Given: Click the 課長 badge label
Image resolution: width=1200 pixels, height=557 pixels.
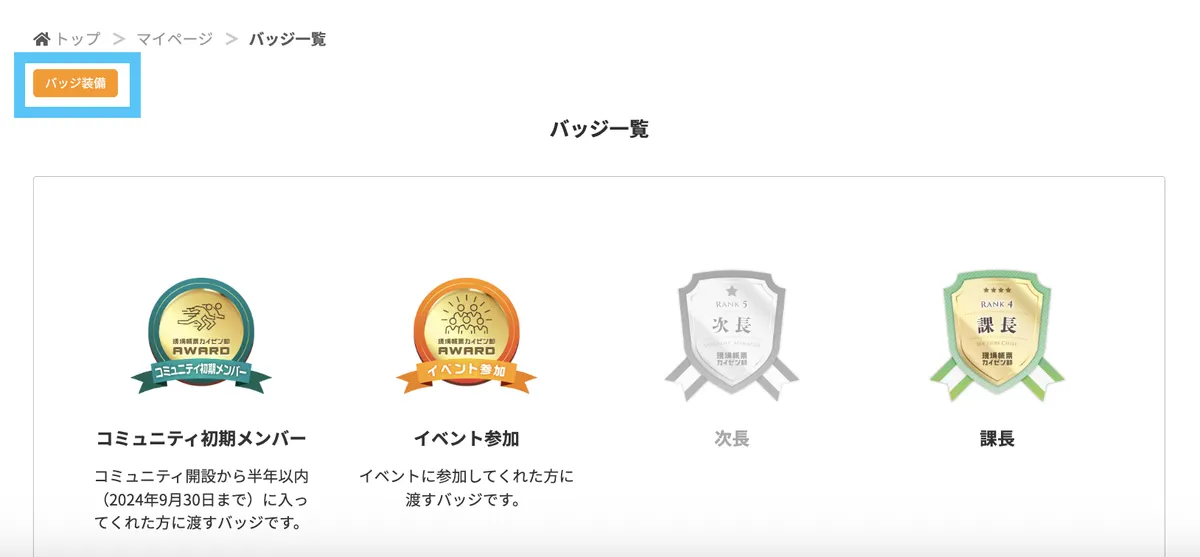Looking at the screenshot, I should pos(997,439).
